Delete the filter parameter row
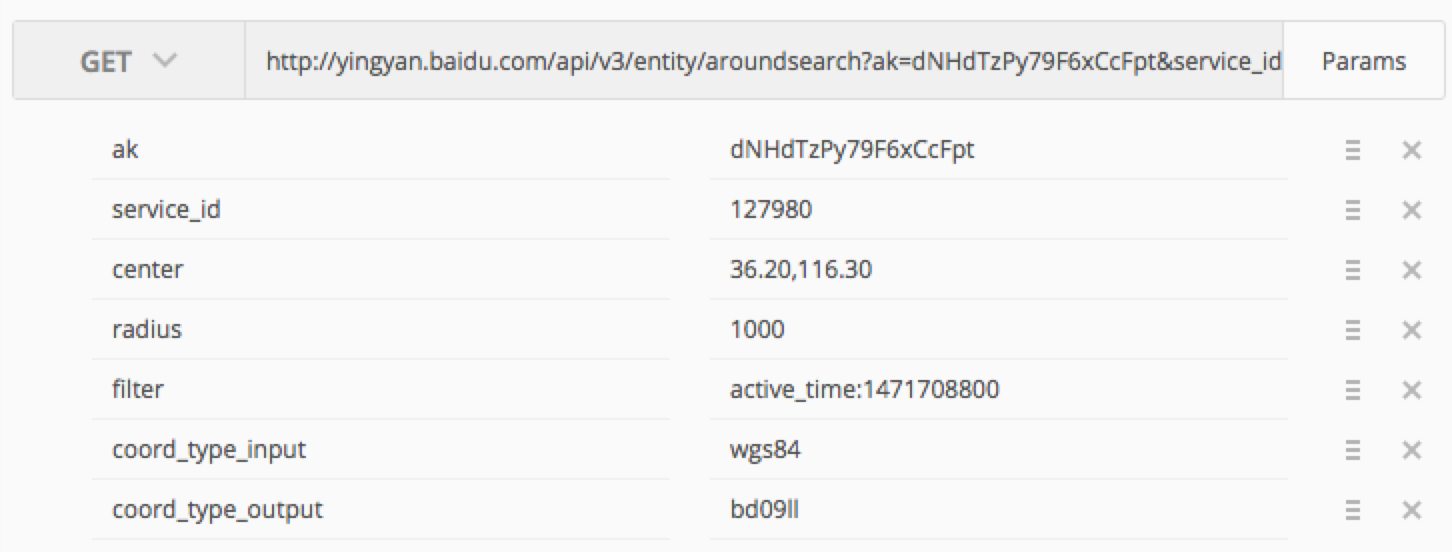The image size is (1452, 552). [1411, 391]
